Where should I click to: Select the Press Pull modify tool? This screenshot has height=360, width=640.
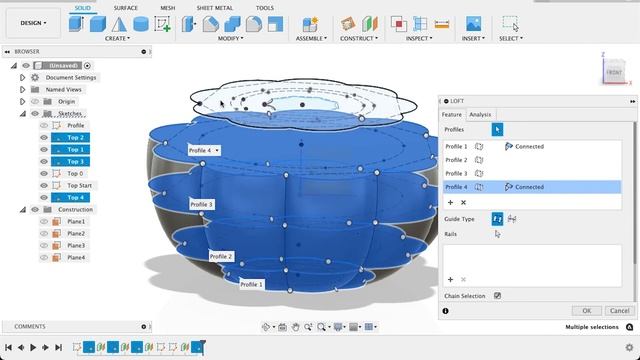(189, 24)
